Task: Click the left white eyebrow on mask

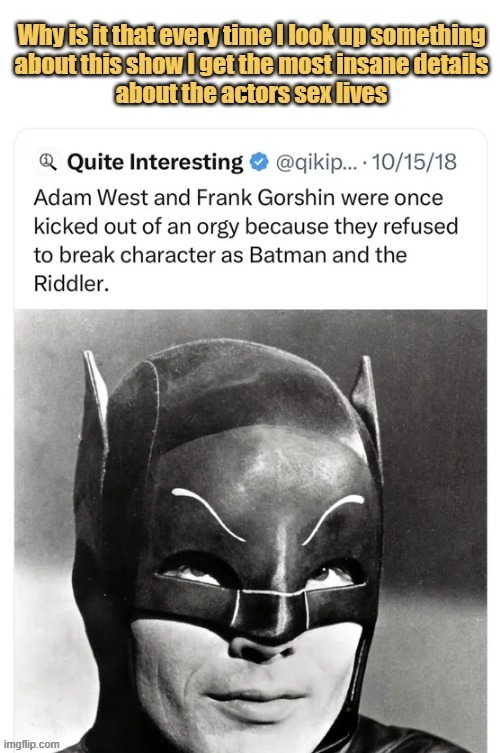Action: 208,513
